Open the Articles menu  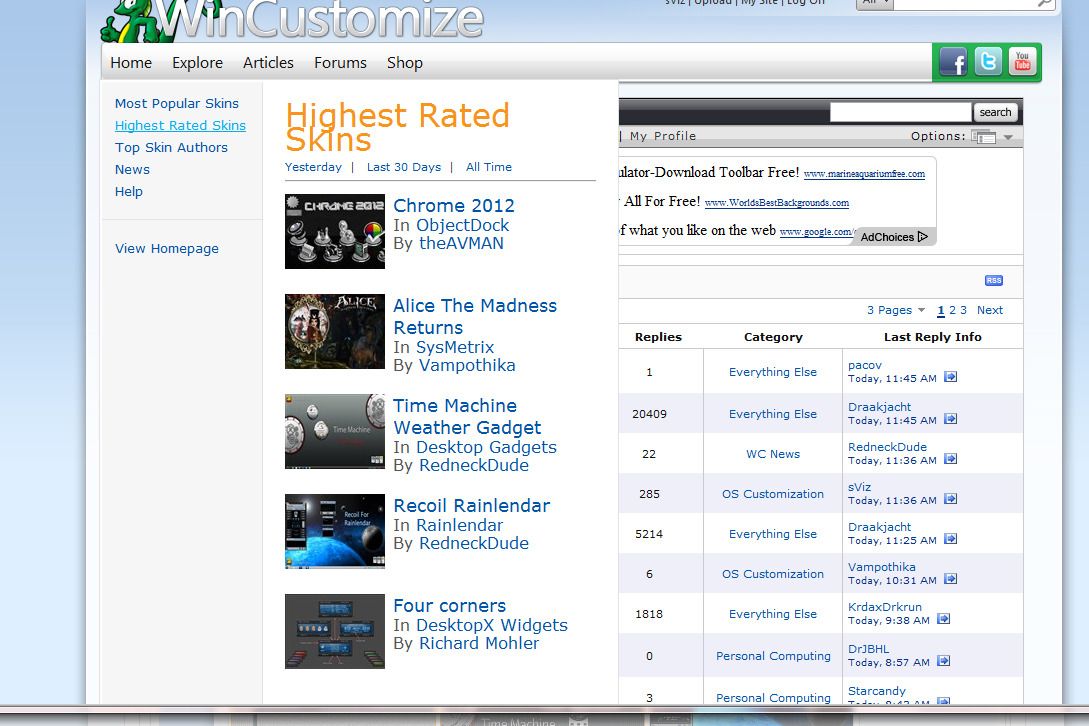pyautogui.click(x=268, y=63)
